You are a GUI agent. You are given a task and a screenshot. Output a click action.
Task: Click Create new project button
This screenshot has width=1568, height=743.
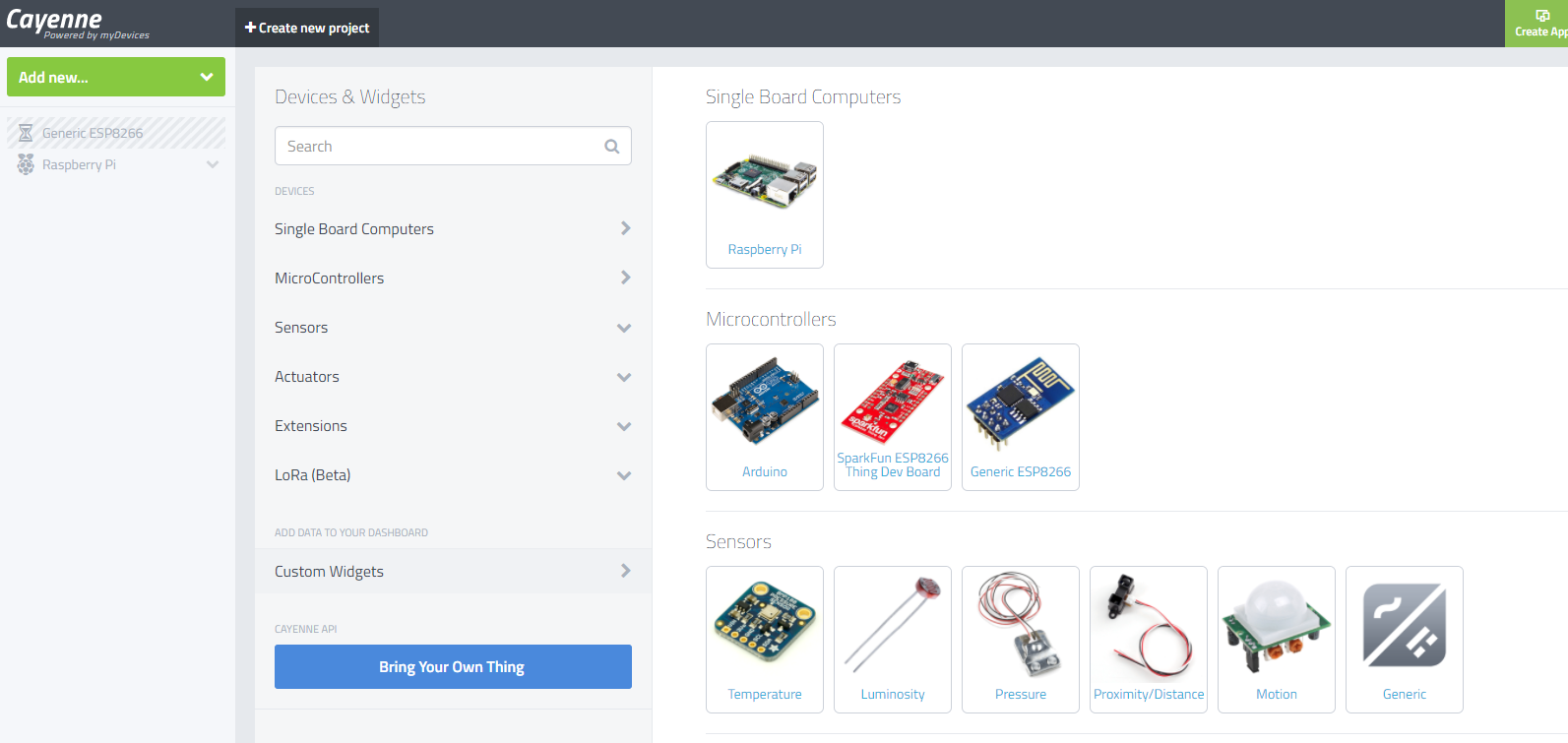pyautogui.click(x=307, y=28)
